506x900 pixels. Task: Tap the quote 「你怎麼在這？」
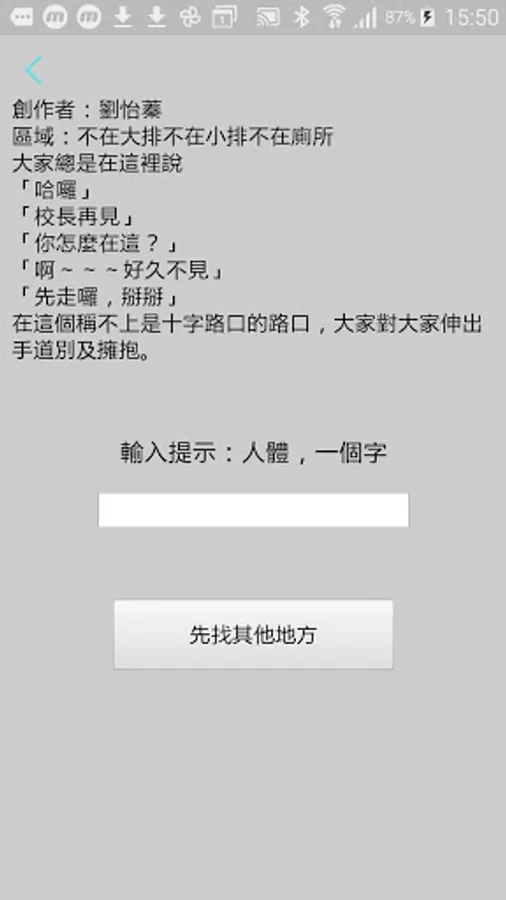click(97, 244)
